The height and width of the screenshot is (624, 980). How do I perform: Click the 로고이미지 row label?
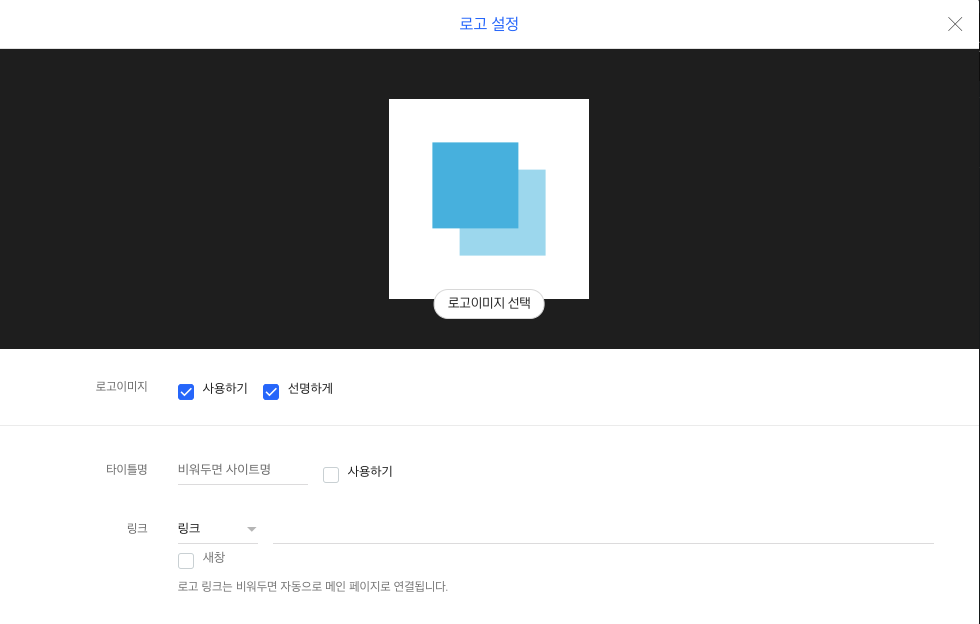tap(121, 386)
